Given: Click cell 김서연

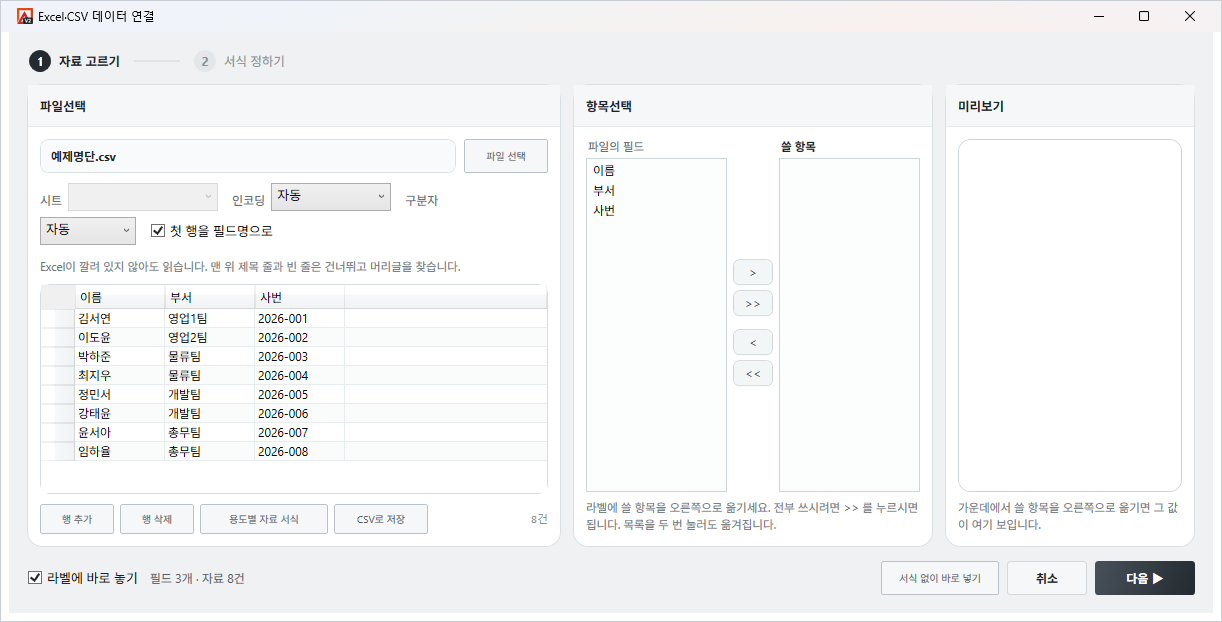Looking at the screenshot, I should 120,318.
